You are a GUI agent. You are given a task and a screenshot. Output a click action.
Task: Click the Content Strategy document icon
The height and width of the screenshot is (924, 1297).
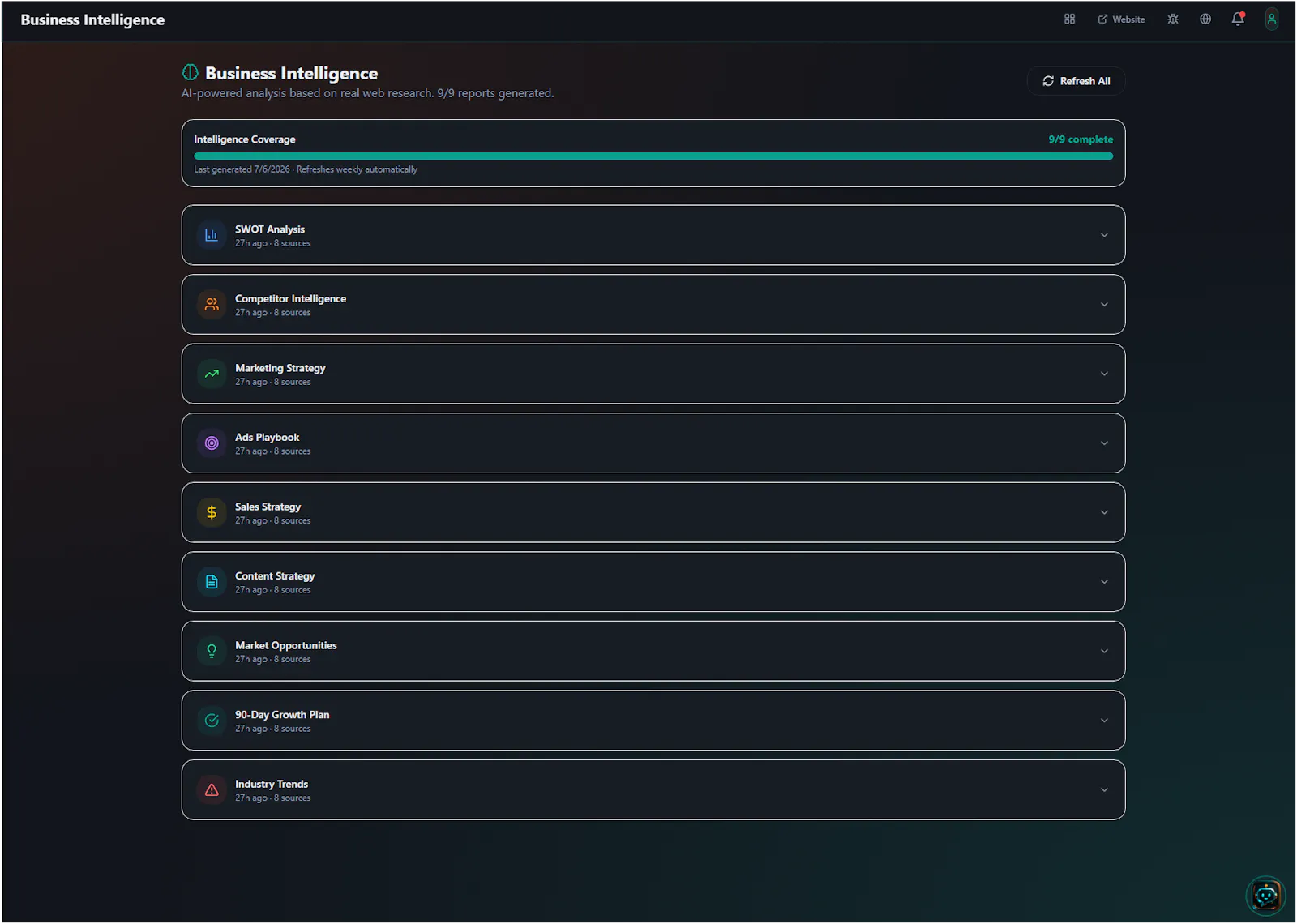(x=212, y=582)
